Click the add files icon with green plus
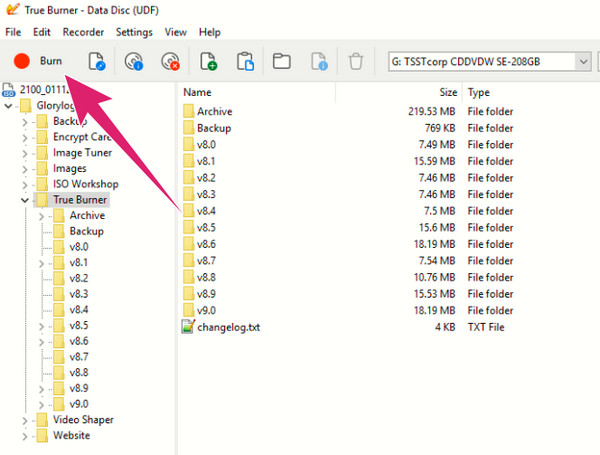 coord(208,61)
